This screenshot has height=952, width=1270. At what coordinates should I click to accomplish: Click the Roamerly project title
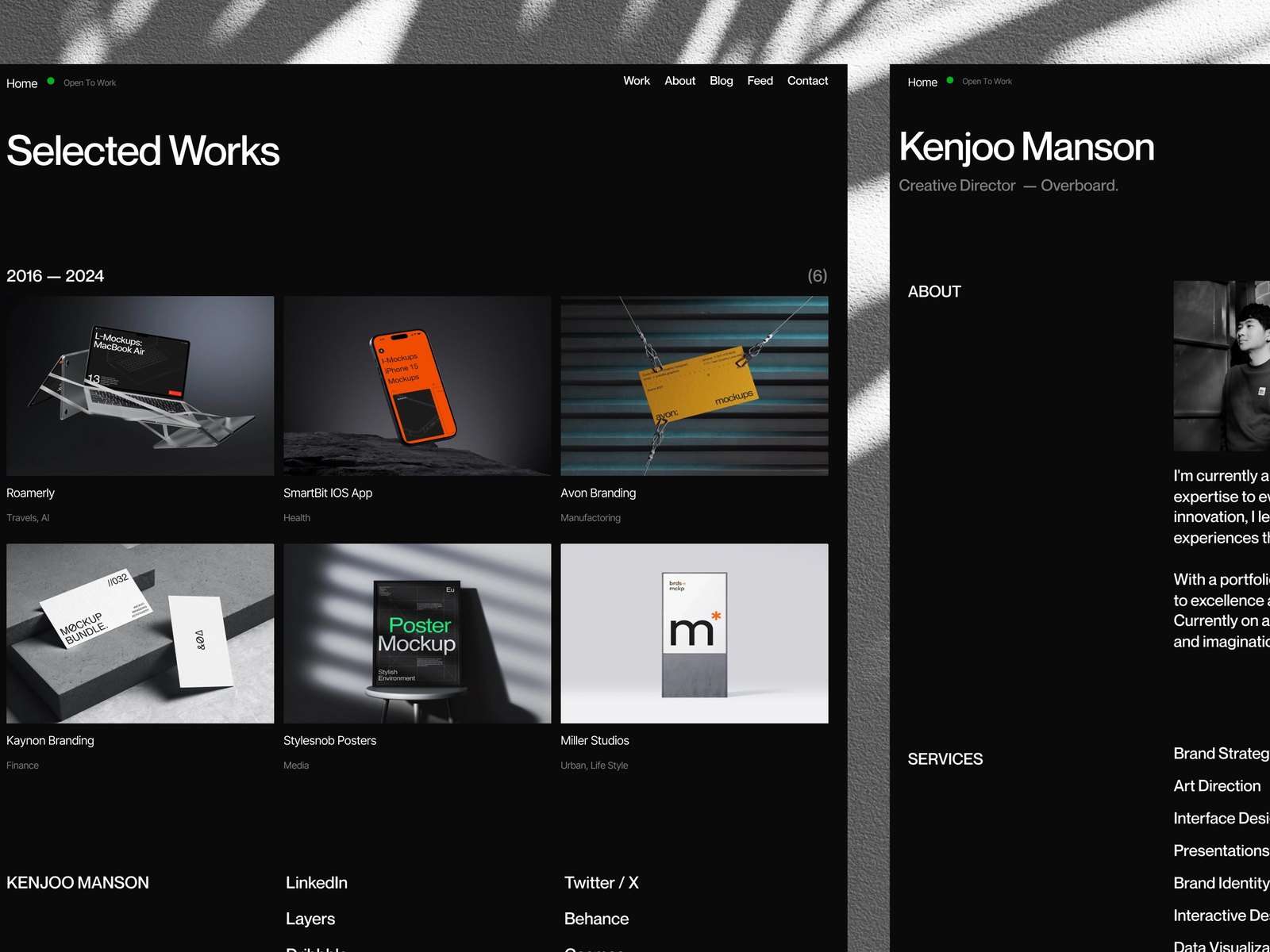31,493
